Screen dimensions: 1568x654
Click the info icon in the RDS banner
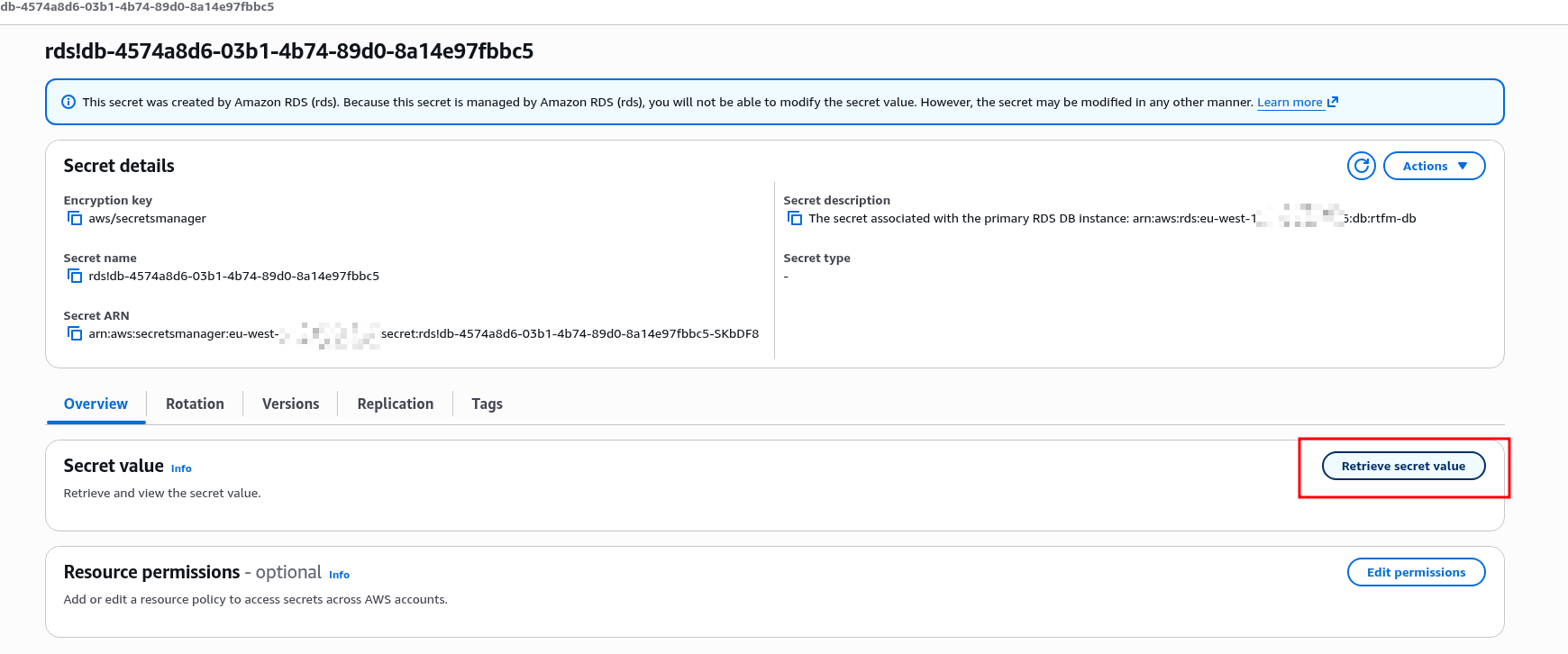click(x=68, y=102)
